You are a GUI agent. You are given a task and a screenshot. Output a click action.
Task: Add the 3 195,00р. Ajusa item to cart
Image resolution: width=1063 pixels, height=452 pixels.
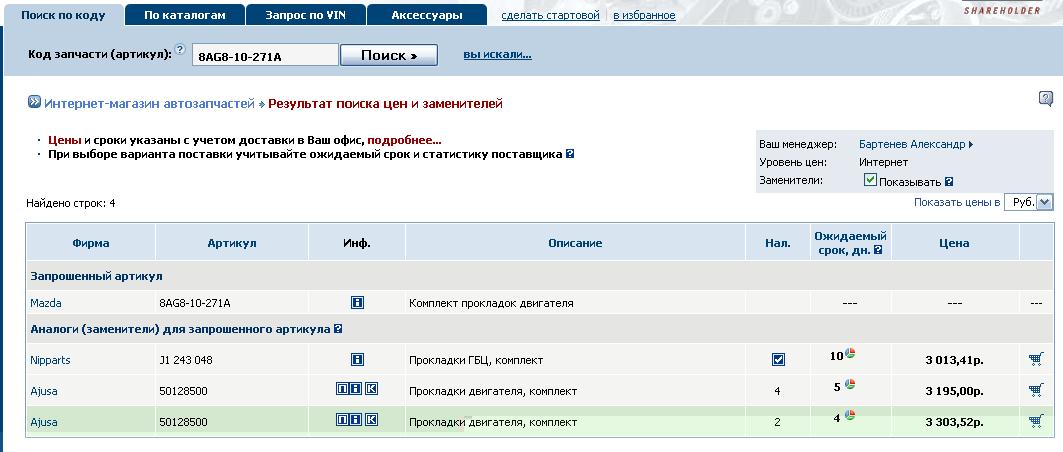[x=1035, y=390]
